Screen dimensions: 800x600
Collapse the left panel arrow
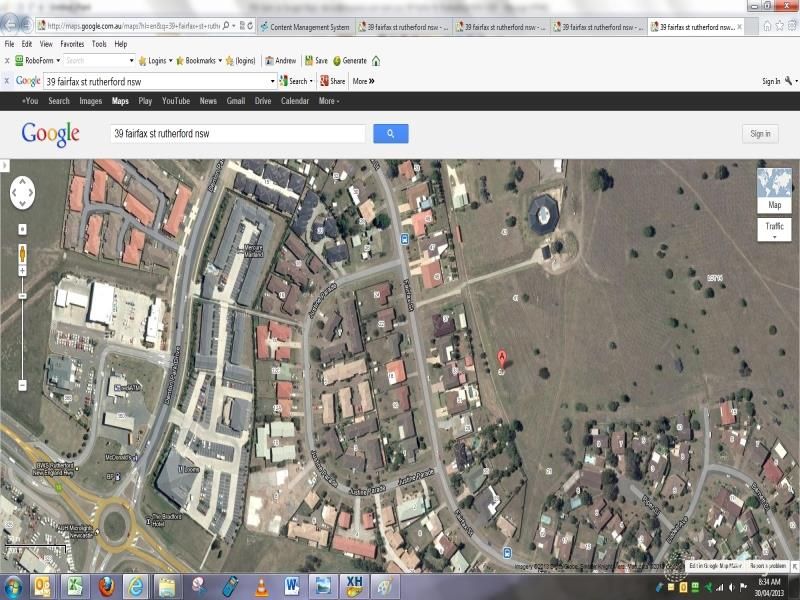[5, 165]
